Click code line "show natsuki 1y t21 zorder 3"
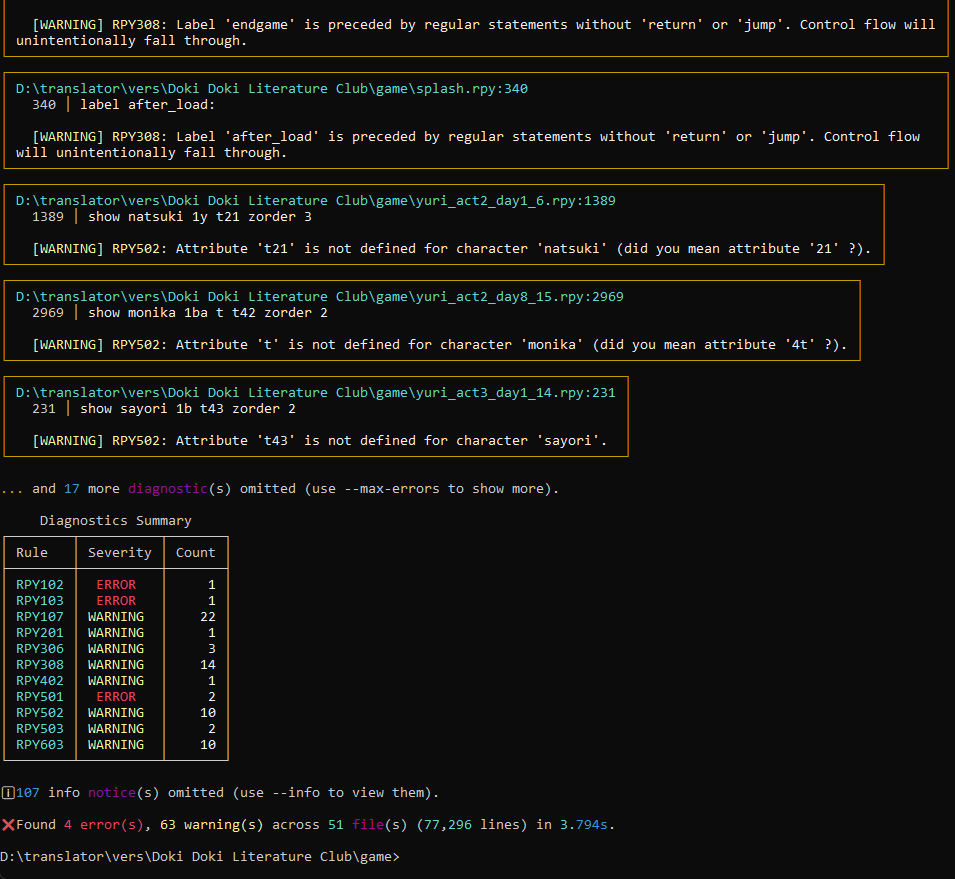The image size is (955, 879). point(200,217)
